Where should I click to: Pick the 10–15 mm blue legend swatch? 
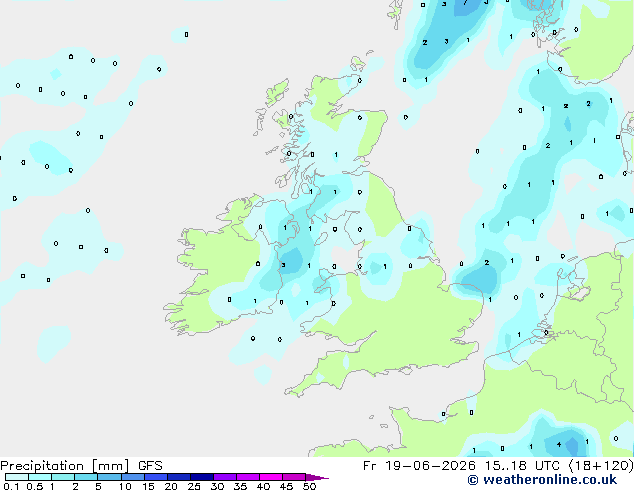point(132,477)
